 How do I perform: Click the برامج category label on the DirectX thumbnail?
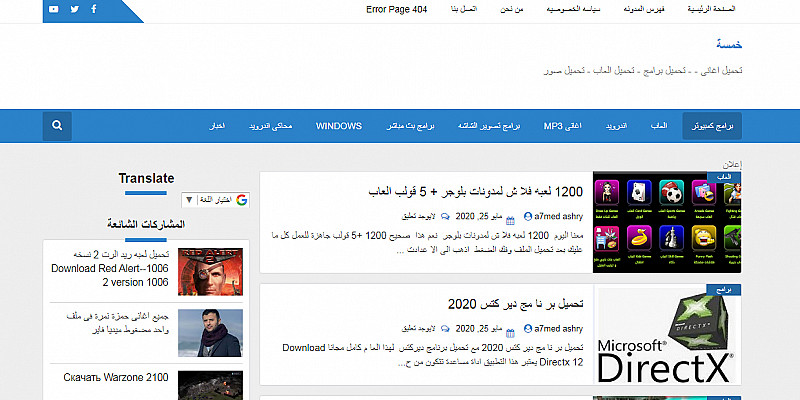pyautogui.click(x=724, y=289)
